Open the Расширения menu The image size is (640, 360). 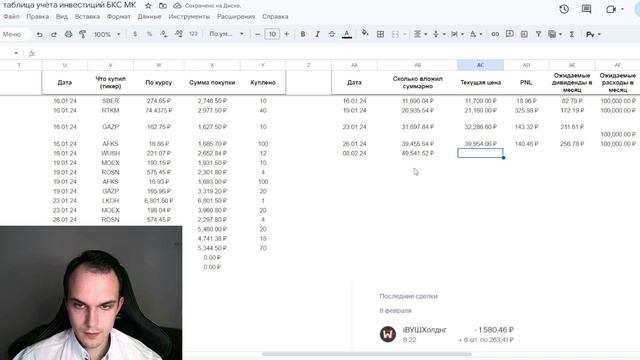click(236, 17)
